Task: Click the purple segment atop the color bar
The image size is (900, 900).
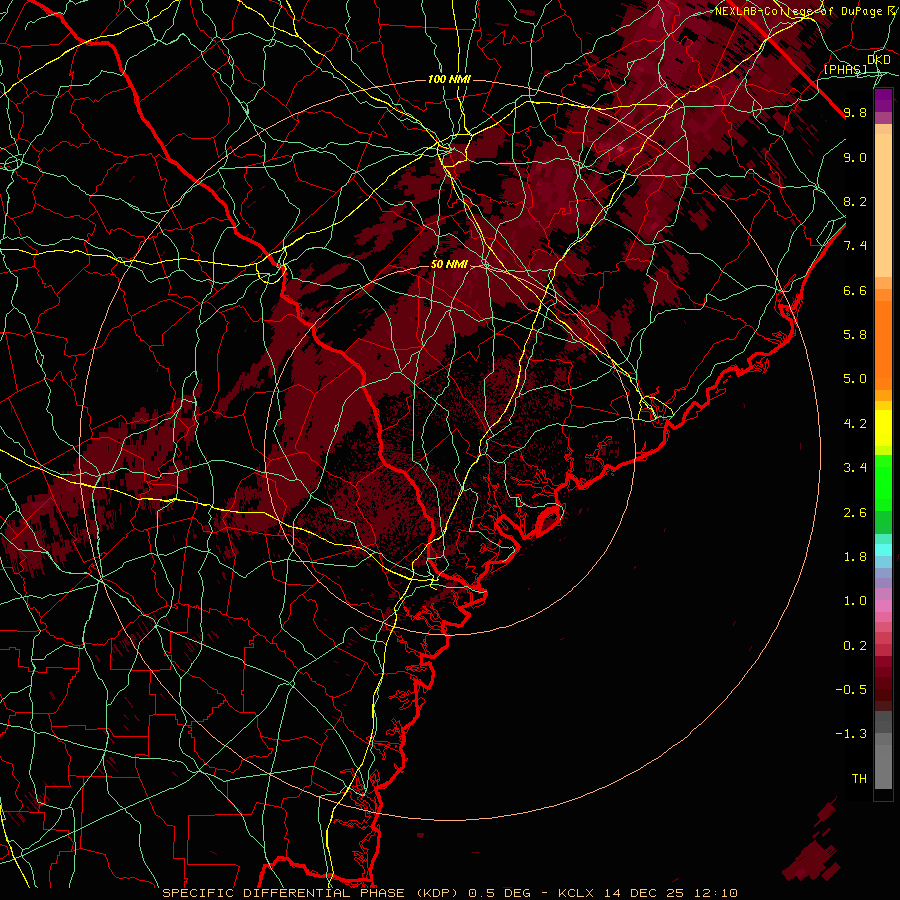Action: 883,100
